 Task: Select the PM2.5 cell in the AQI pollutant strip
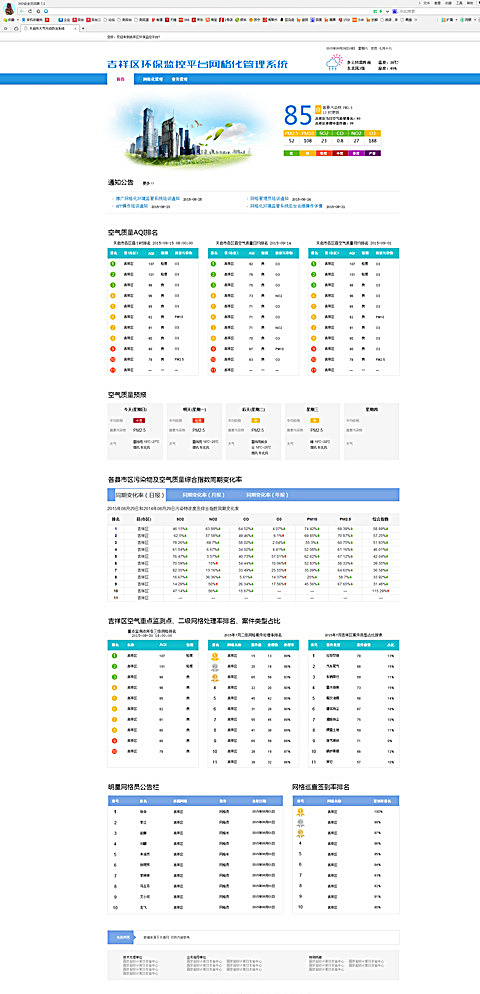291,133
